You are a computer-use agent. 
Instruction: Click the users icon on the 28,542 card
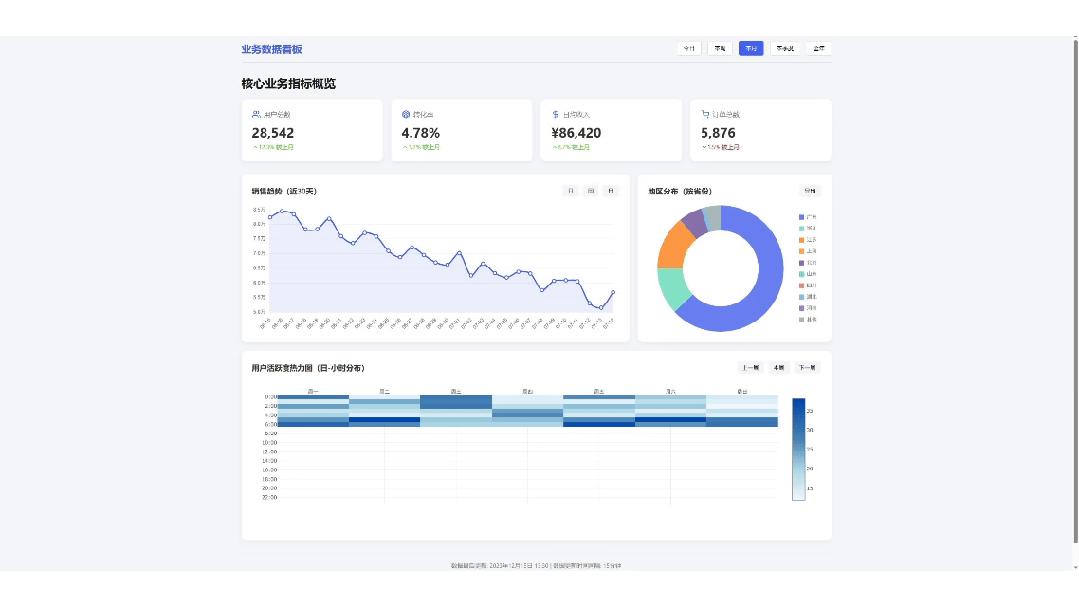[256, 114]
